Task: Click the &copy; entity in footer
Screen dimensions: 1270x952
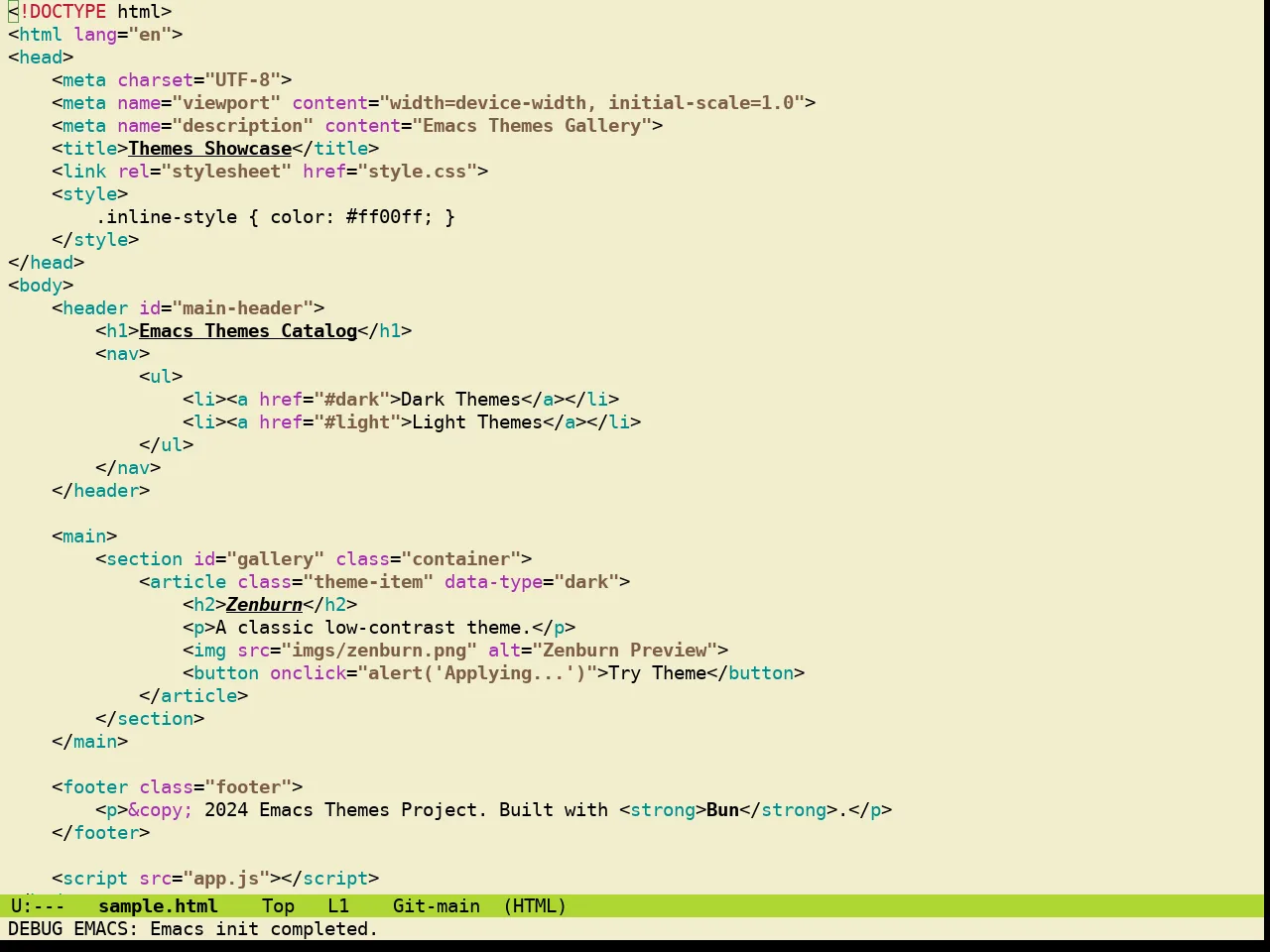Action: pyautogui.click(x=161, y=810)
